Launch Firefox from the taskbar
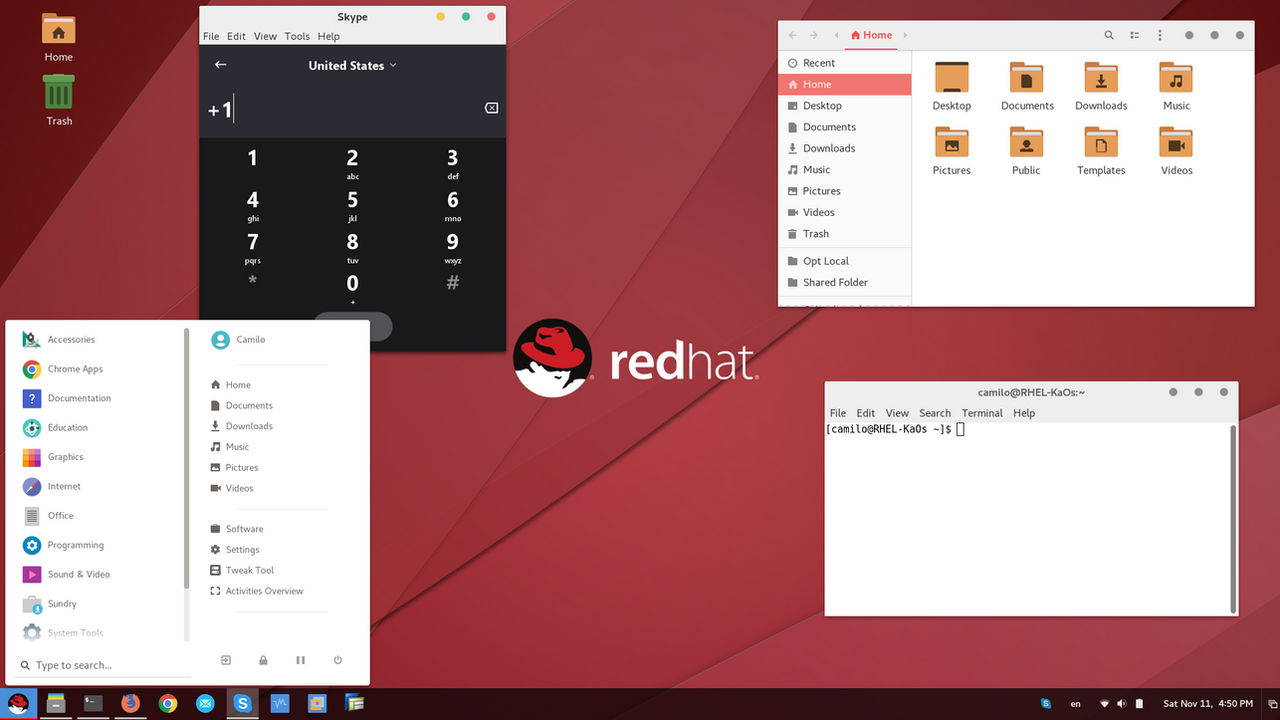Screen dimensions: 1280x720 tap(130, 704)
